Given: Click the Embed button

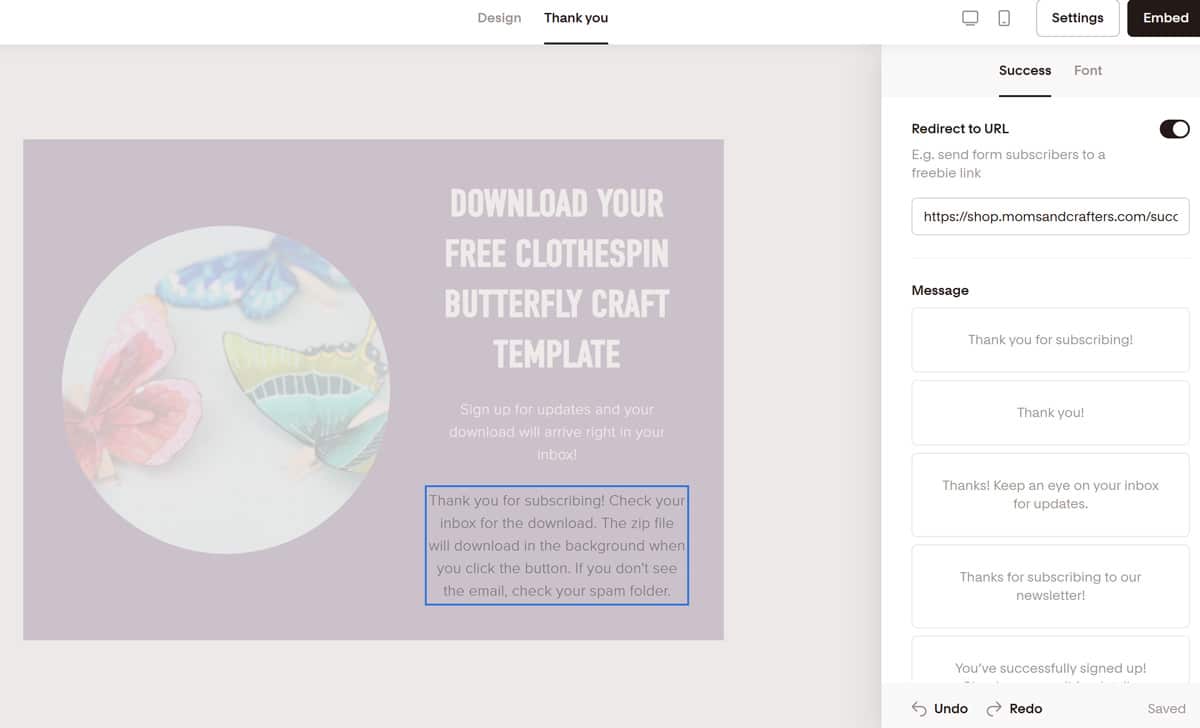Looking at the screenshot, I should click(1165, 18).
